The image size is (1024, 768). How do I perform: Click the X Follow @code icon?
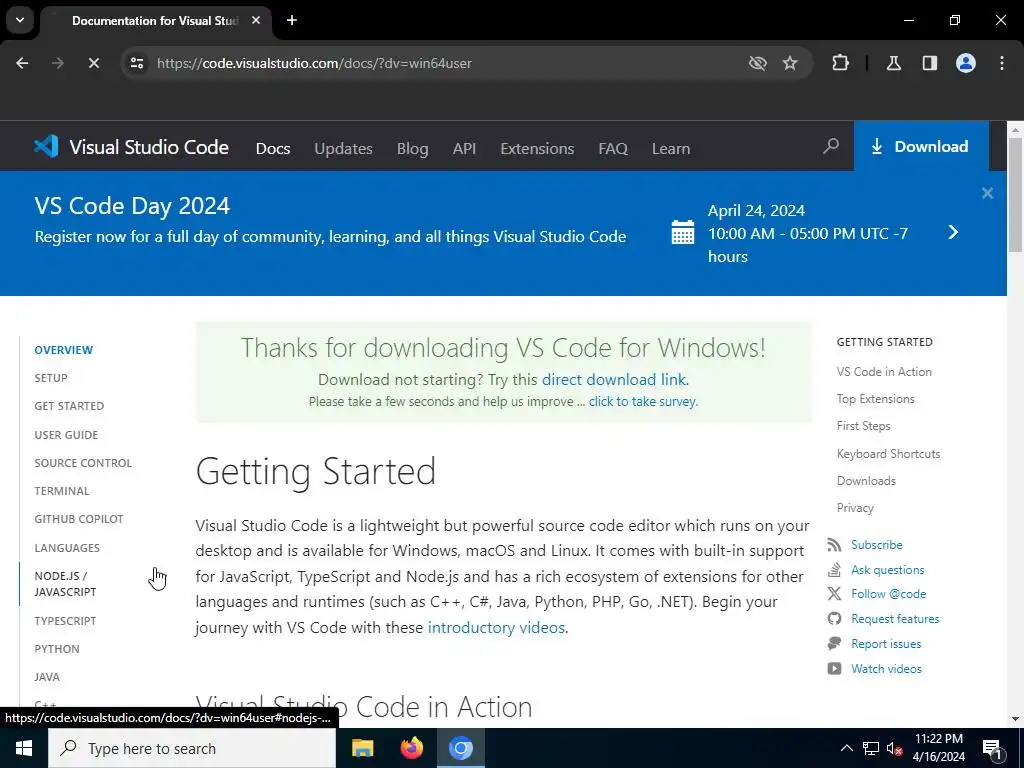pos(834,594)
